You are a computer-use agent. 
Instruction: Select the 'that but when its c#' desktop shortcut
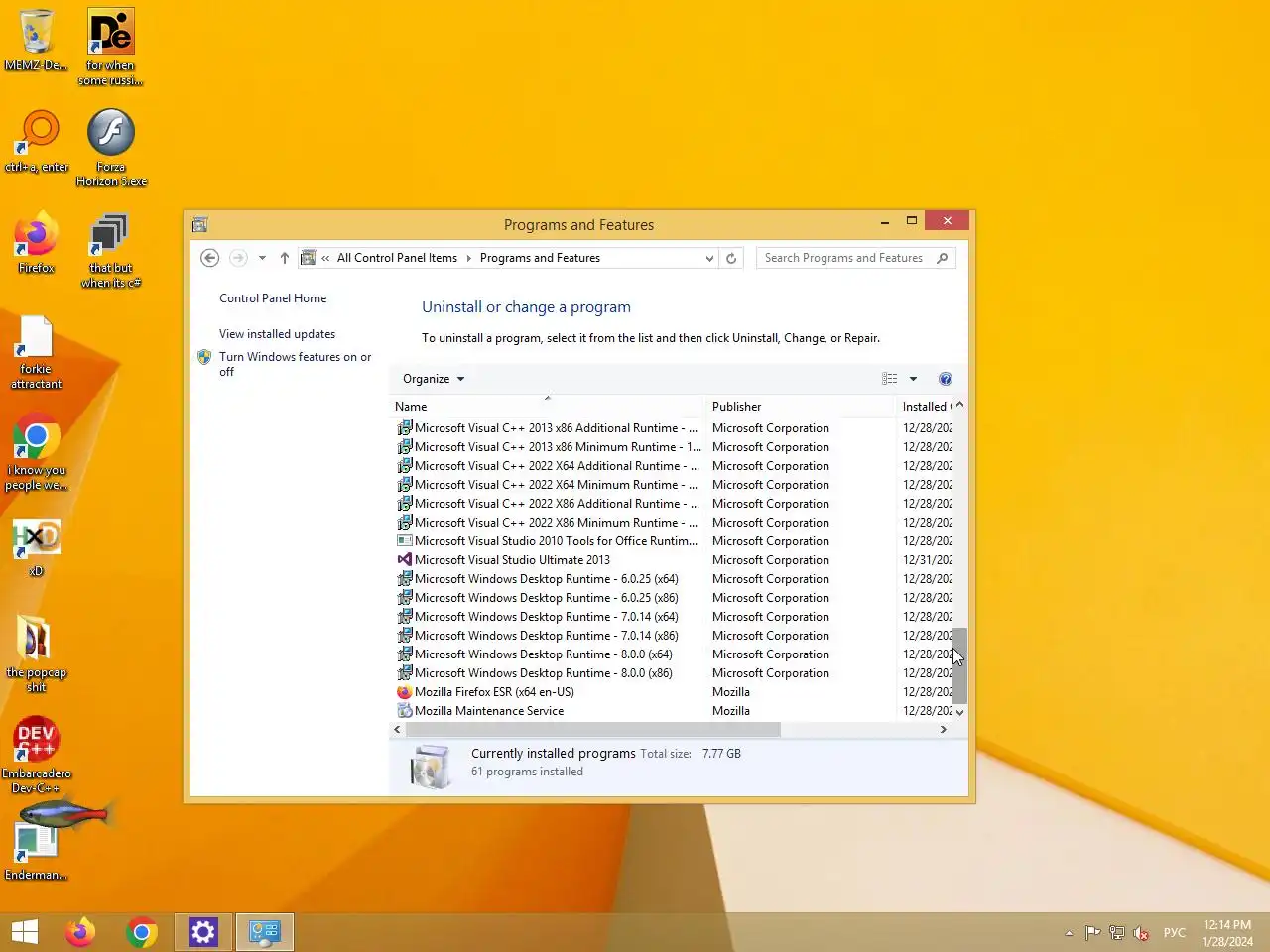(111, 250)
